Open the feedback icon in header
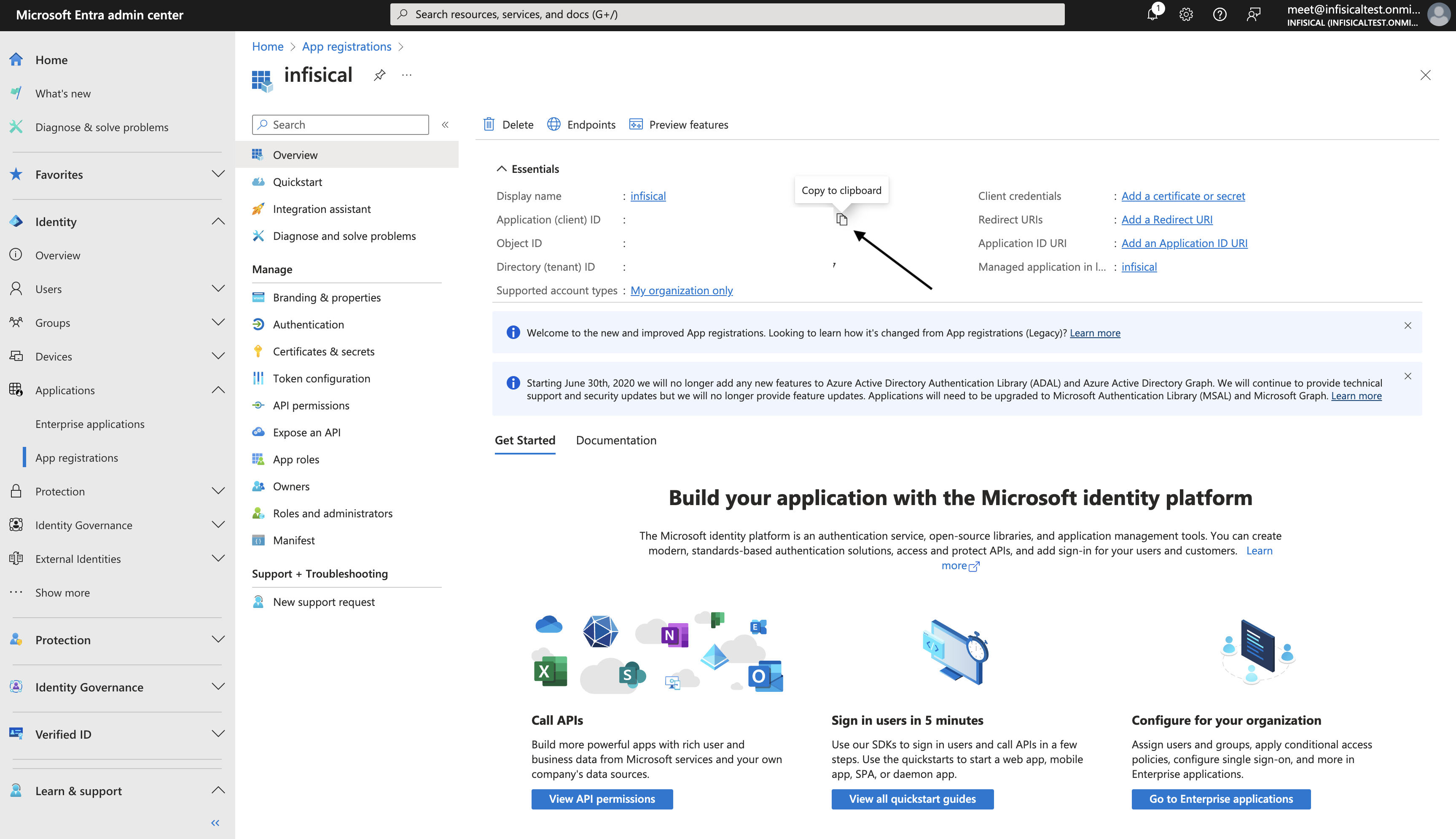 click(1253, 14)
